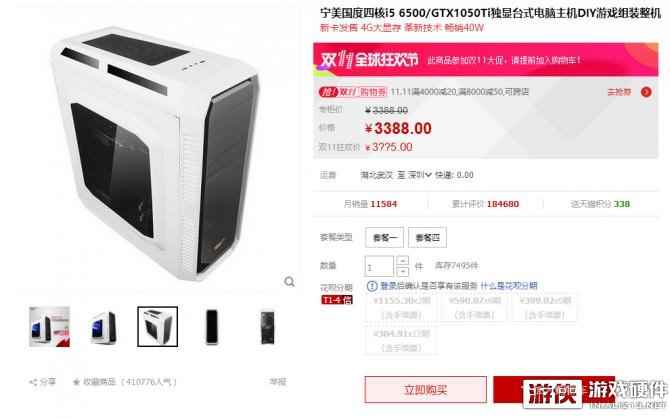Click the star favorite icon to collect item

point(76,382)
